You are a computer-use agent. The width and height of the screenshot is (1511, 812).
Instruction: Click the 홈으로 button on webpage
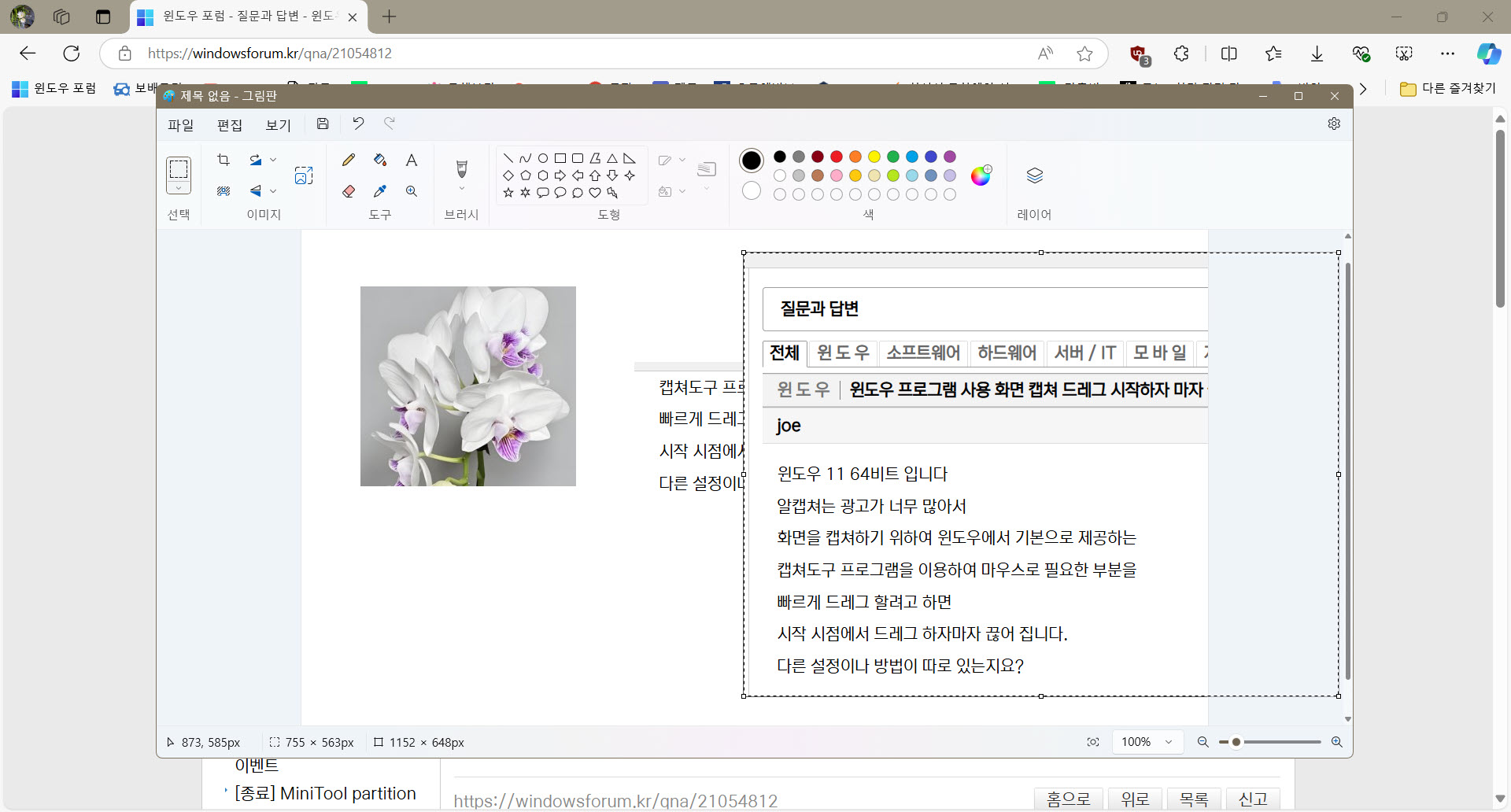pos(1069,799)
